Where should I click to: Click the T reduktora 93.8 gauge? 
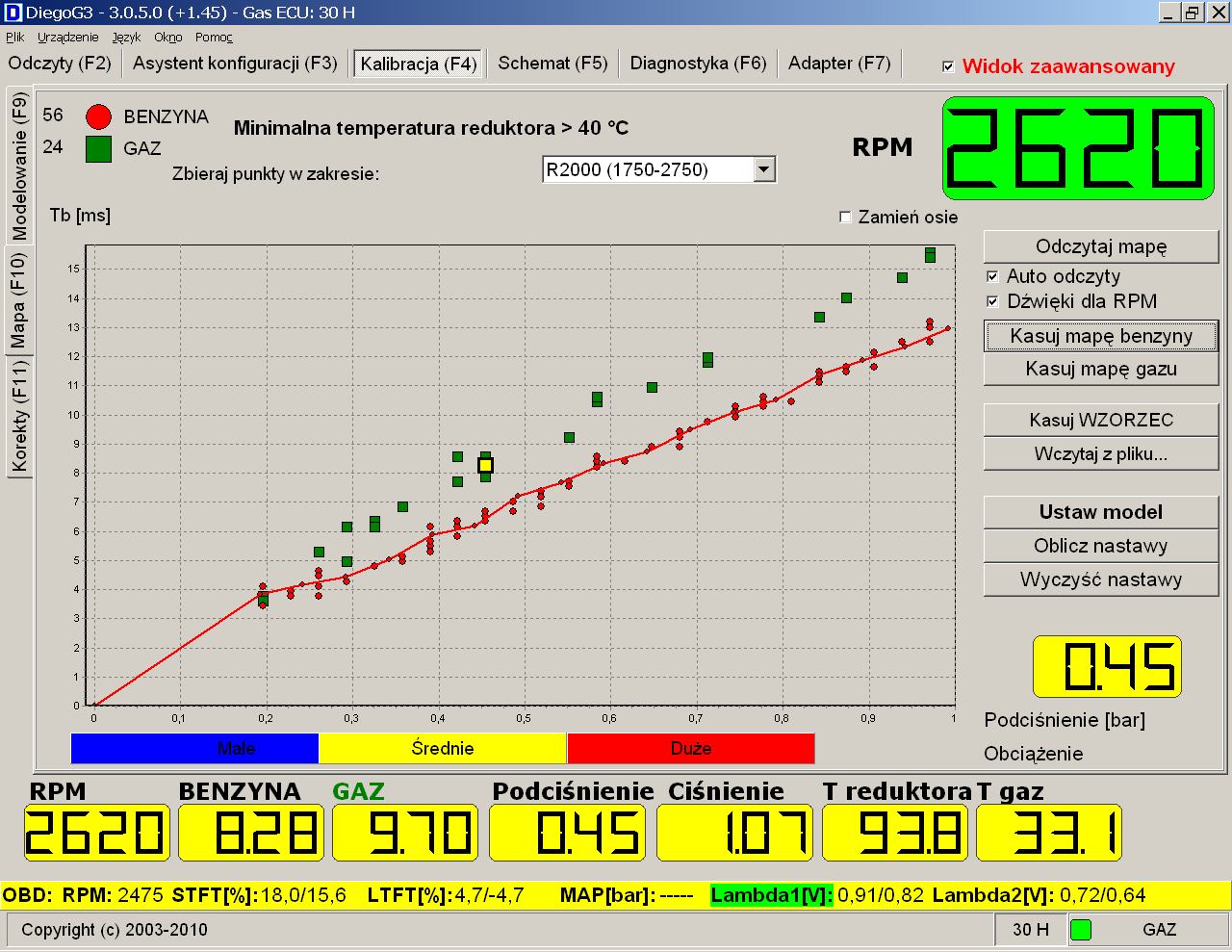pos(897,833)
